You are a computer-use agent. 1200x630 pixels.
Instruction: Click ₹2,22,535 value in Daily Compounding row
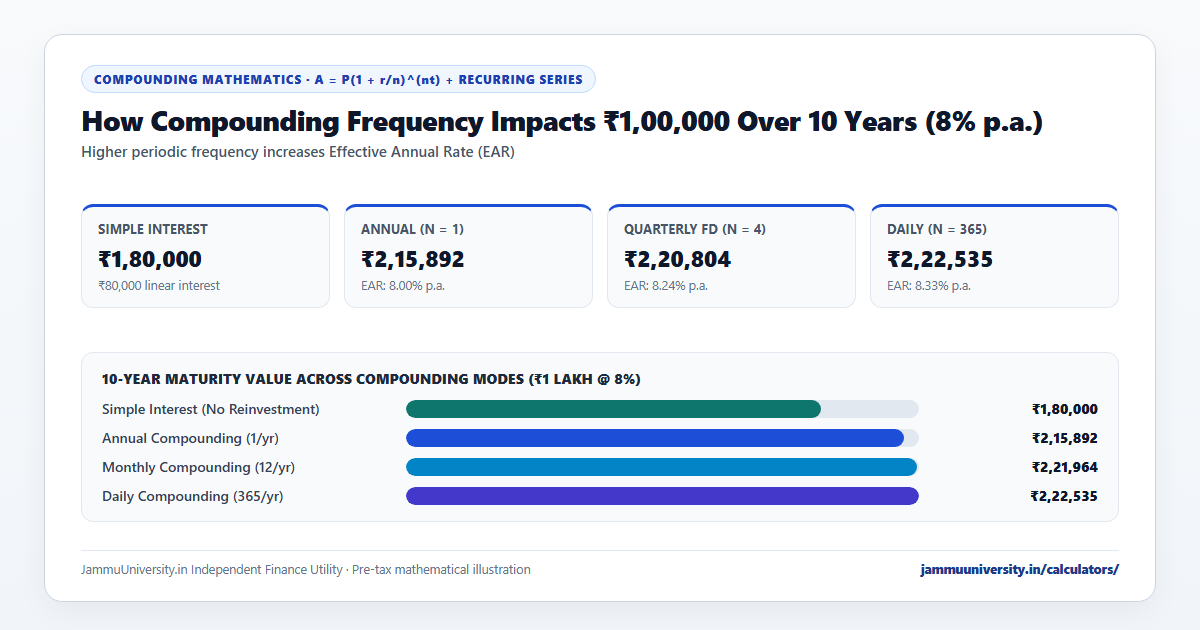click(1064, 496)
